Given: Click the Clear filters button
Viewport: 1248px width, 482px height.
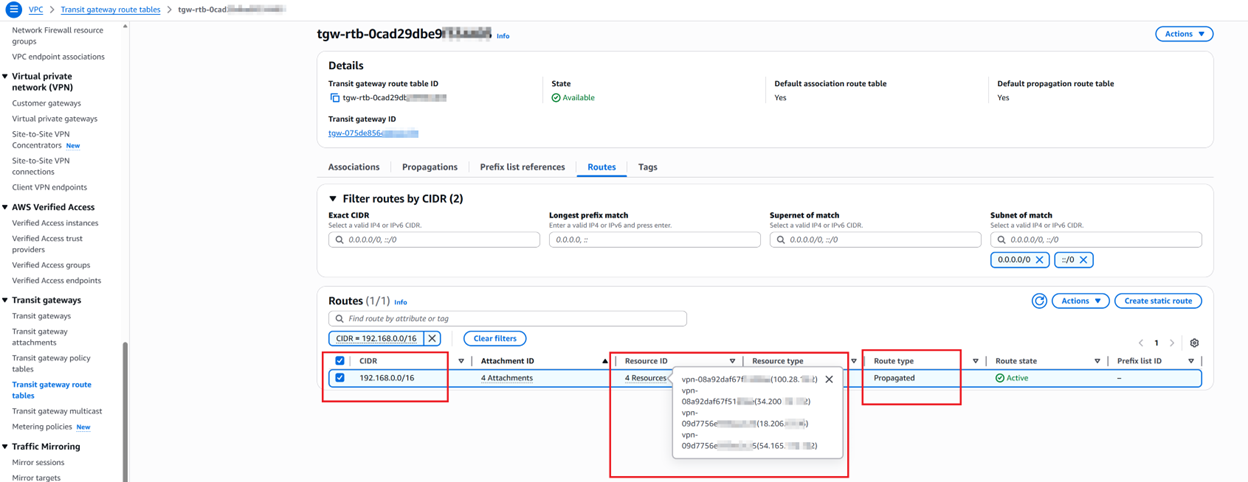Looking at the screenshot, I should coord(495,339).
